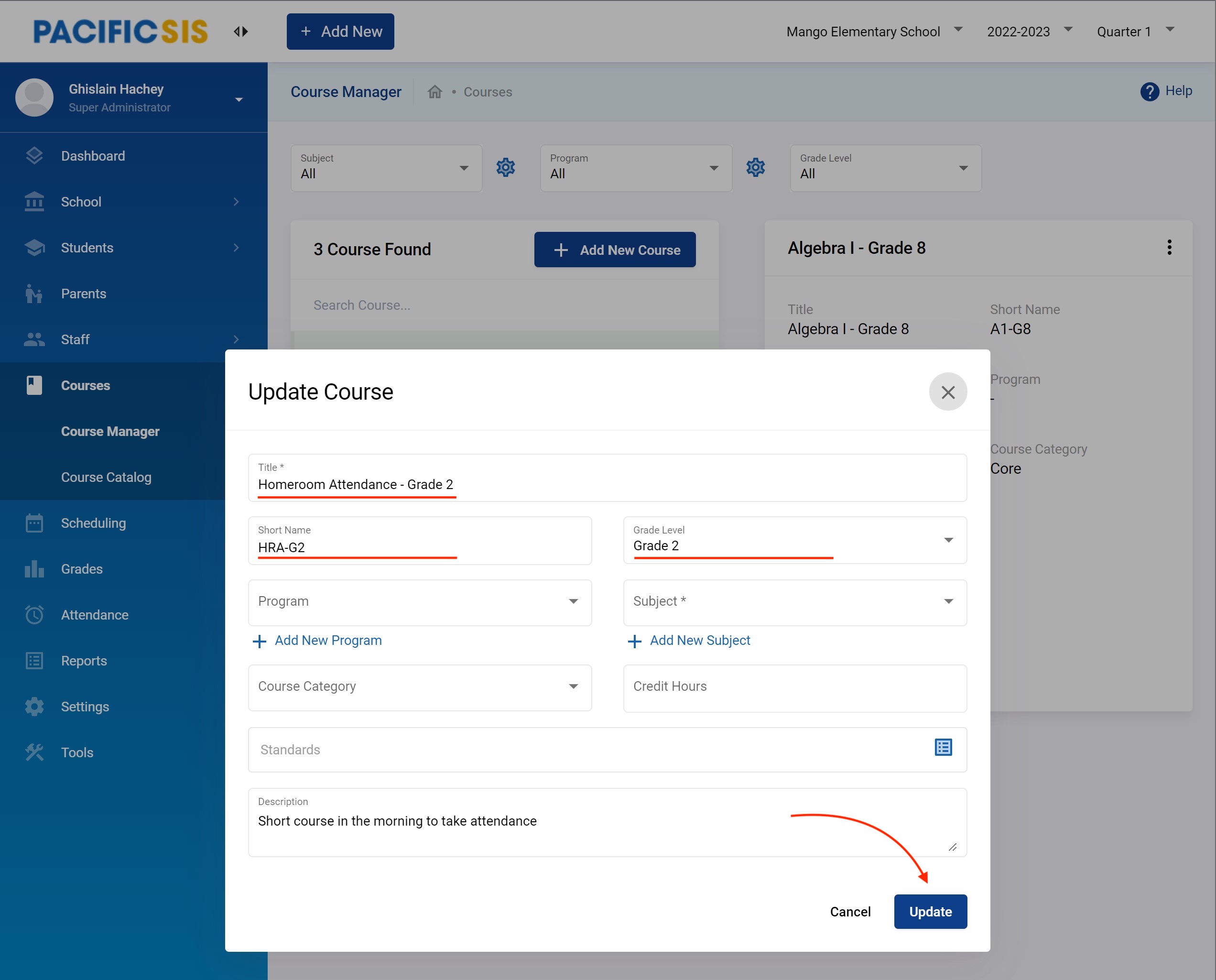Go to Attendance in sidebar
Image resolution: width=1216 pixels, height=980 pixels.
pyautogui.click(x=94, y=615)
